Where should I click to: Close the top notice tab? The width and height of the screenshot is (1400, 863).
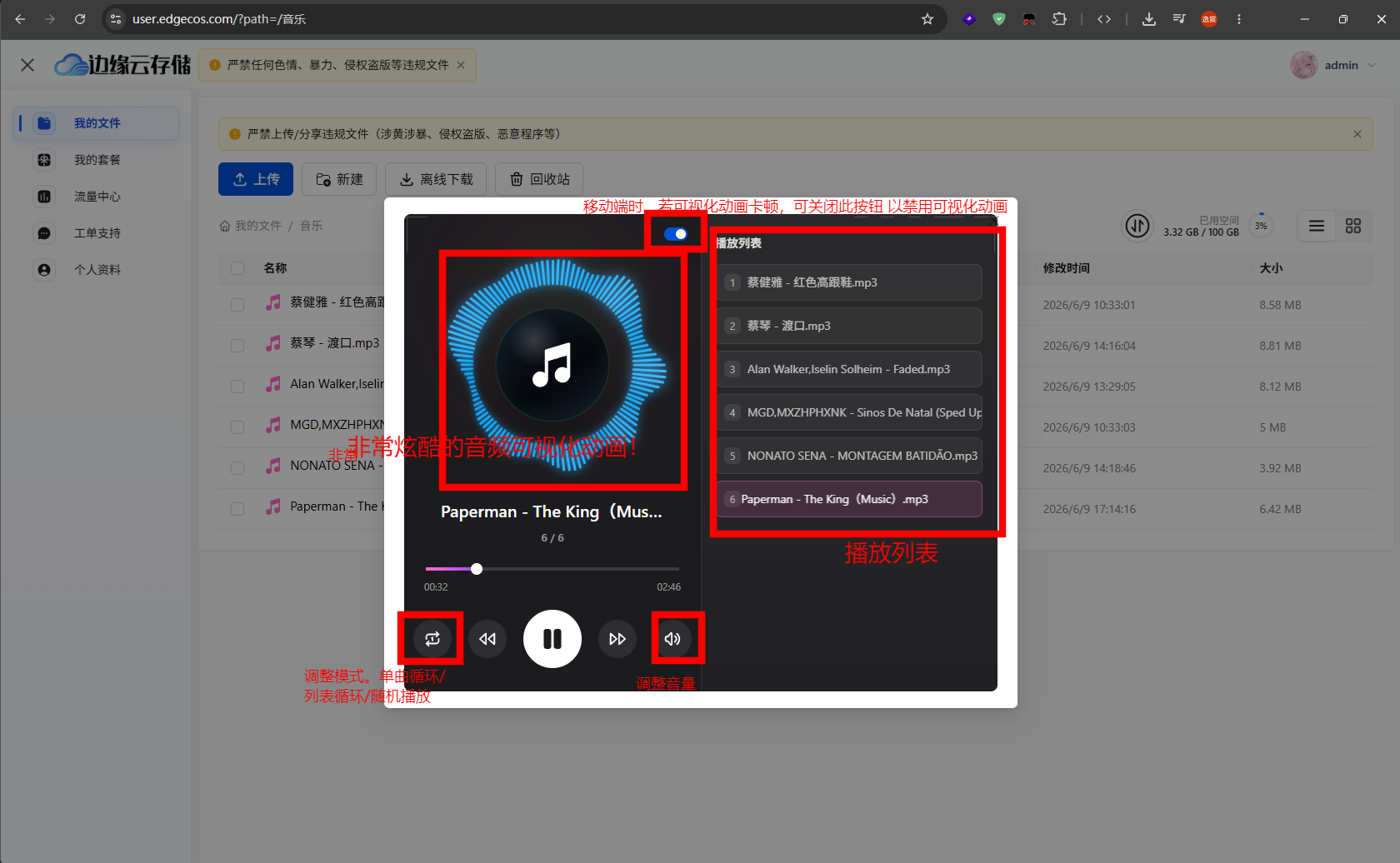coord(461,65)
